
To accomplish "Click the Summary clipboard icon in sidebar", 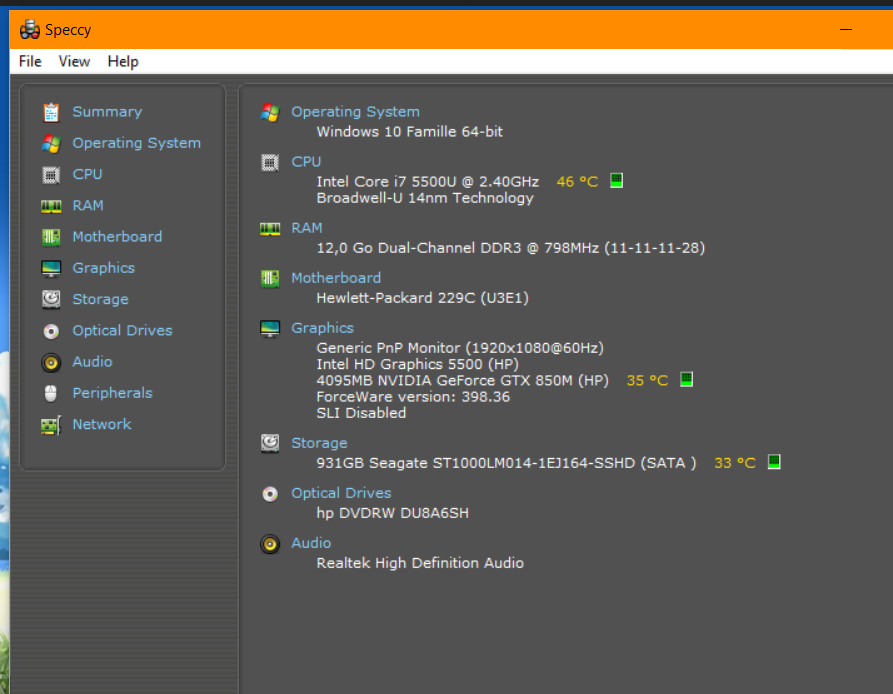I will point(51,112).
